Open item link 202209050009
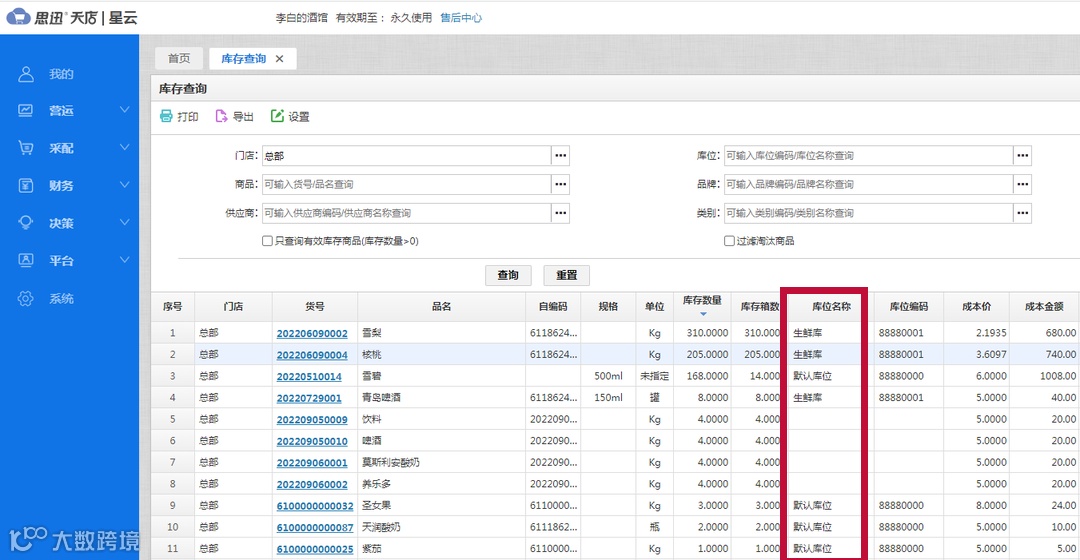 (x=312, y=419)
